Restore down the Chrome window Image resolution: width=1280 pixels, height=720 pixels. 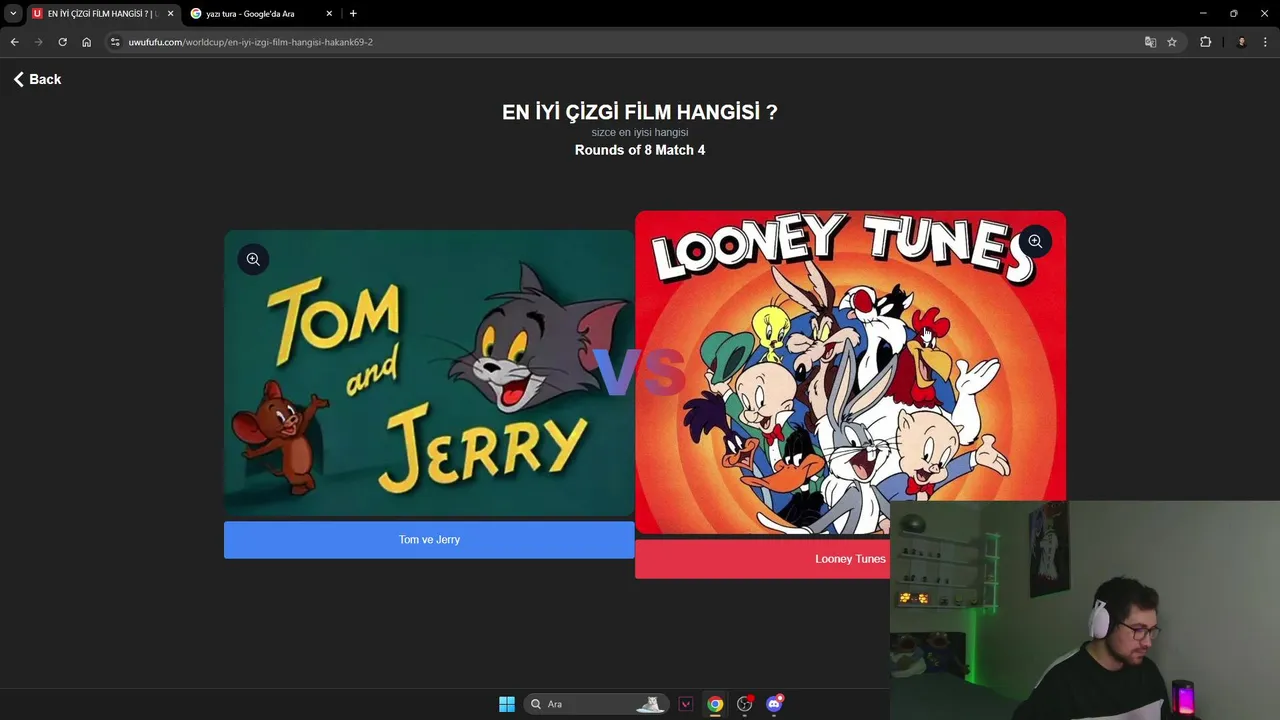pyautogui.click(x=1233, y=14)
